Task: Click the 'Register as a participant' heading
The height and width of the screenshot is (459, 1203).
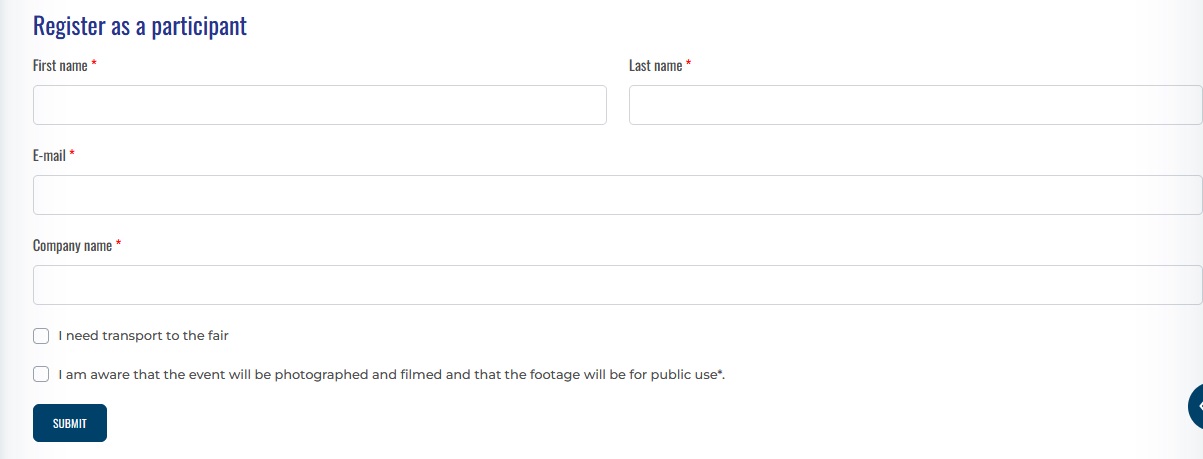Action: pos(140,26)
